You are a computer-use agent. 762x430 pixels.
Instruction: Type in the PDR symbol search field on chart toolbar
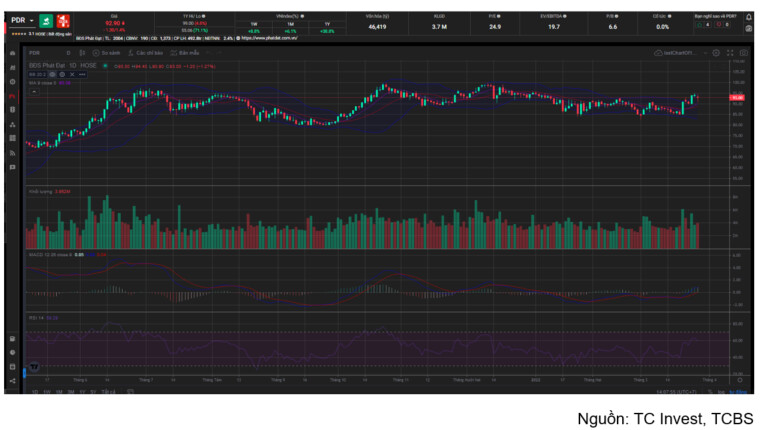coord(40,52)
